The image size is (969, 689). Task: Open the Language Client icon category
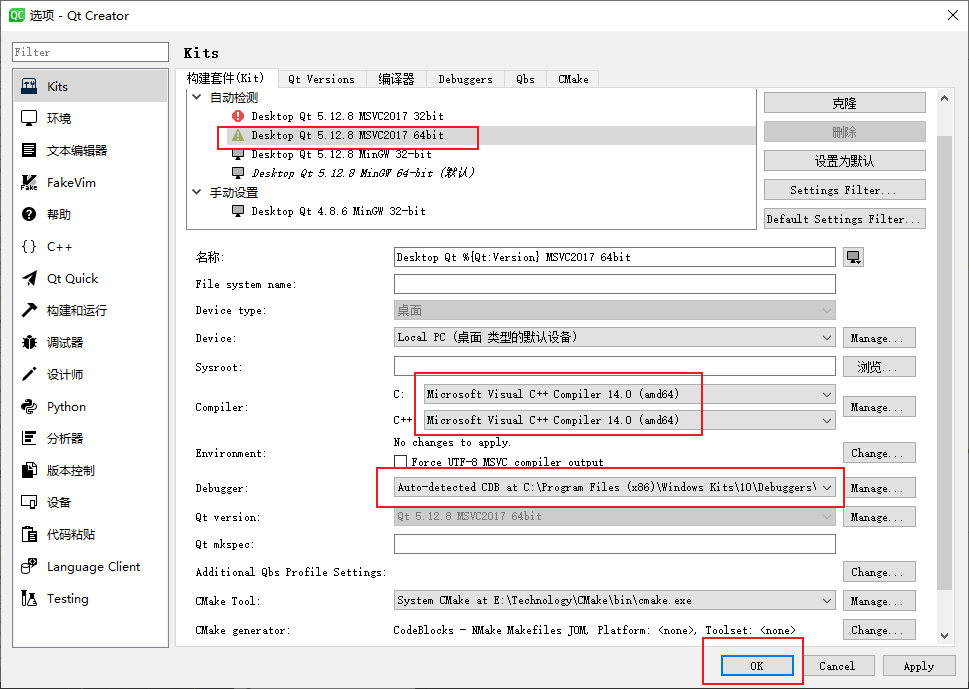click(28, 567)
